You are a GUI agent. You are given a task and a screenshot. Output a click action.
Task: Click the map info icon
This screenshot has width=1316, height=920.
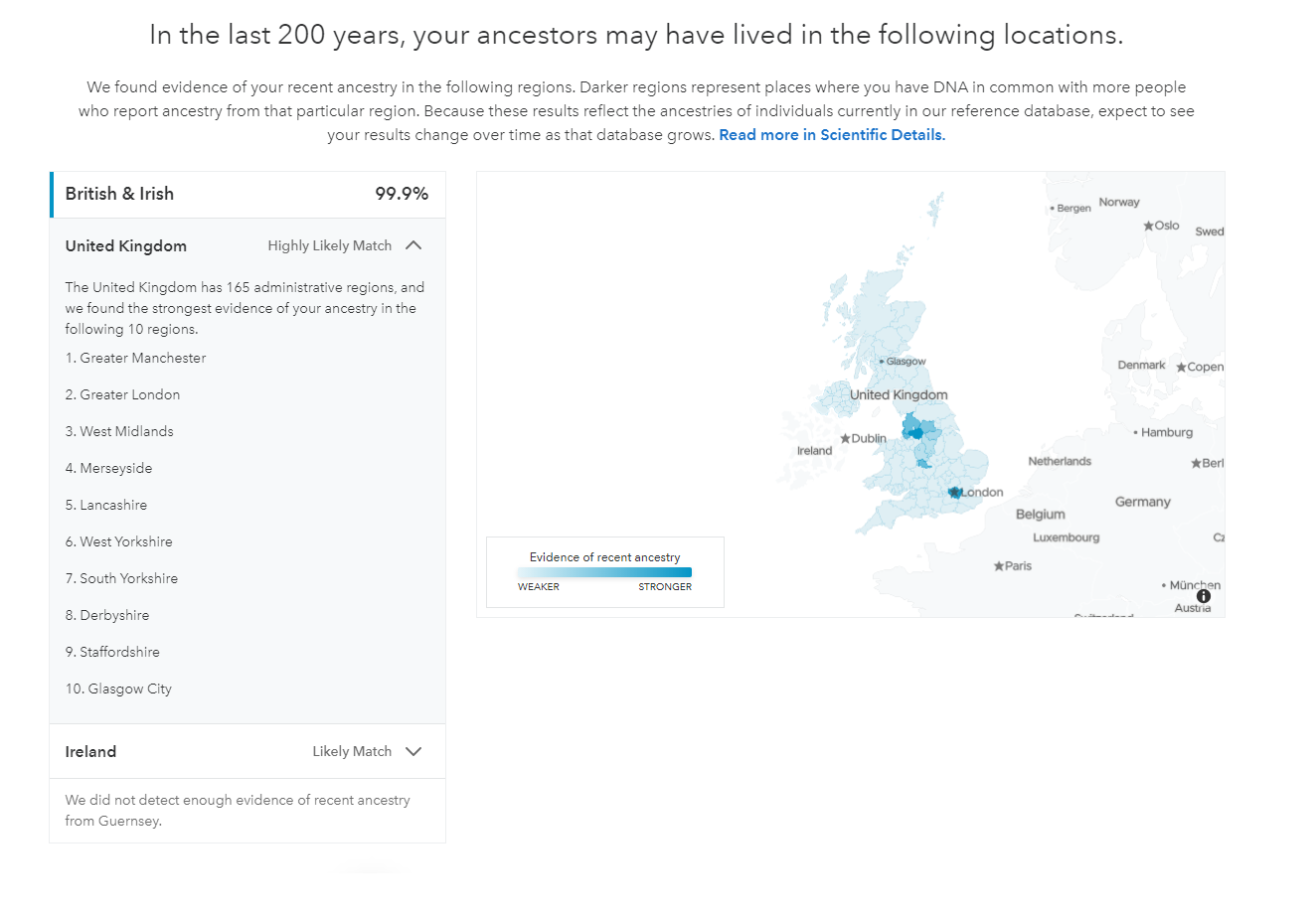(x=1204, y=596)
